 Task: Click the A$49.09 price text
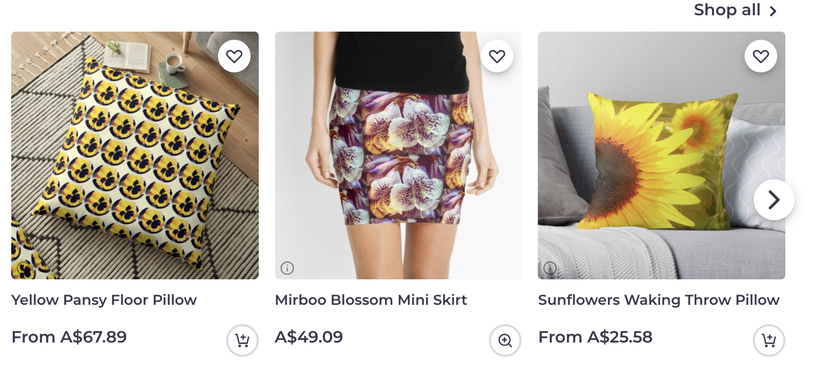(309, 337)
